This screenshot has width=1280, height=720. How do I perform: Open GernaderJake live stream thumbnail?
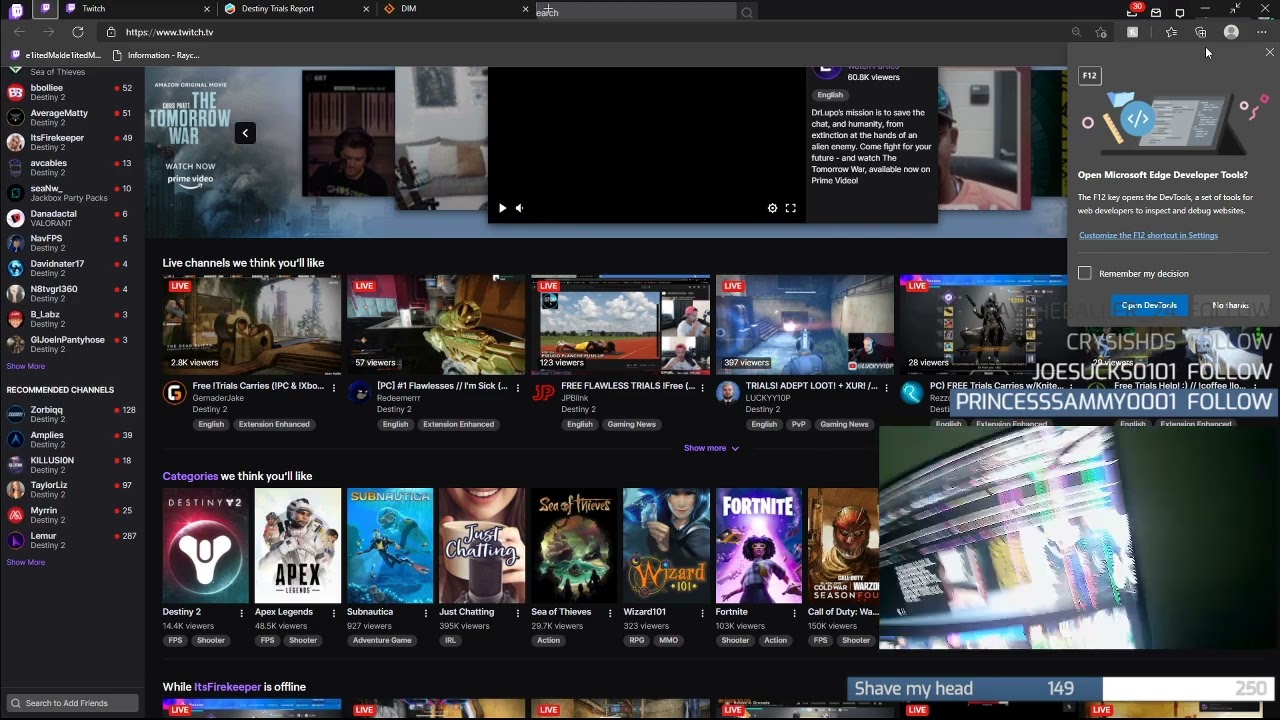(251, 323)
